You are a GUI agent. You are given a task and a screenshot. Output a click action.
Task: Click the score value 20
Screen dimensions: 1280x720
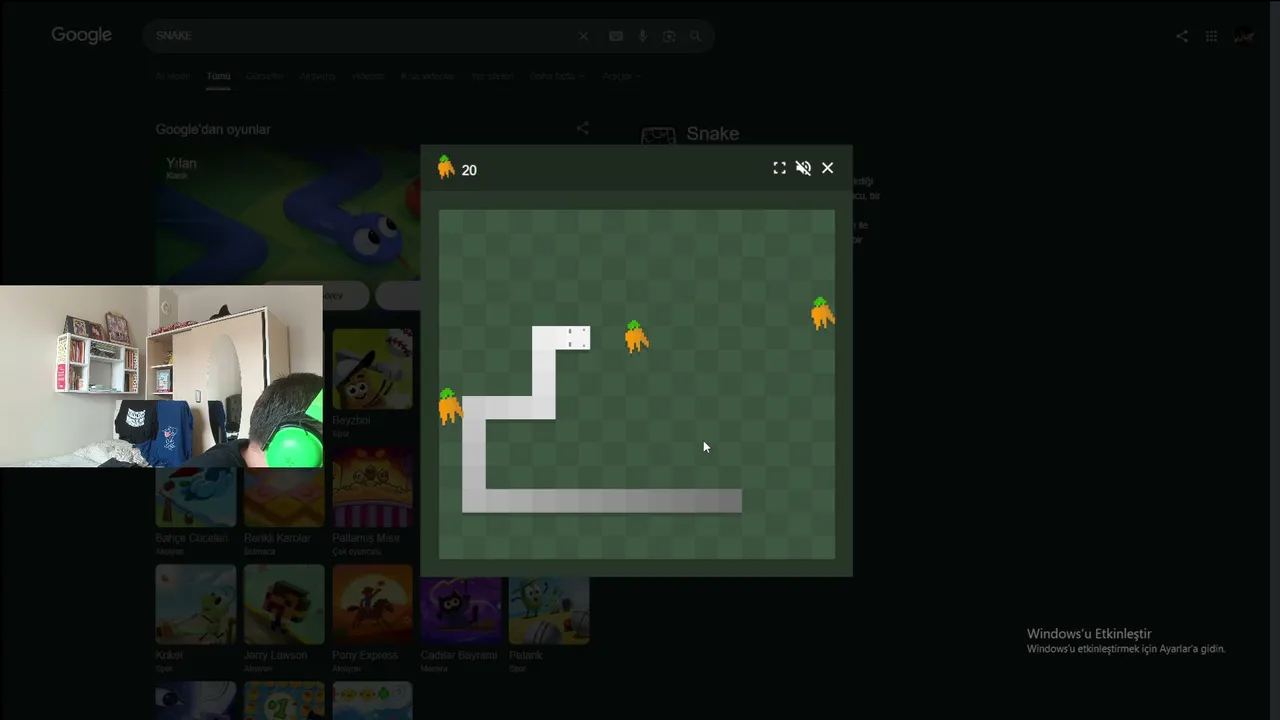pyautogui.click(x=469, y=170)
